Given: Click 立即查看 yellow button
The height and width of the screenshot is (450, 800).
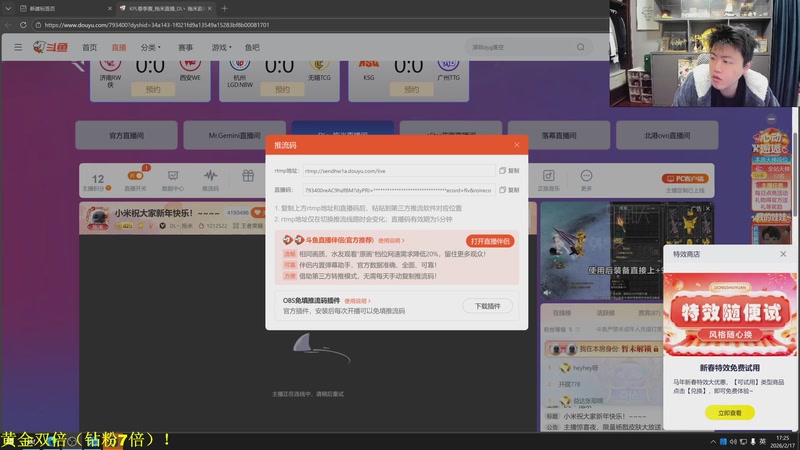Looking at the screenshot, I should [x=730, y=413].
